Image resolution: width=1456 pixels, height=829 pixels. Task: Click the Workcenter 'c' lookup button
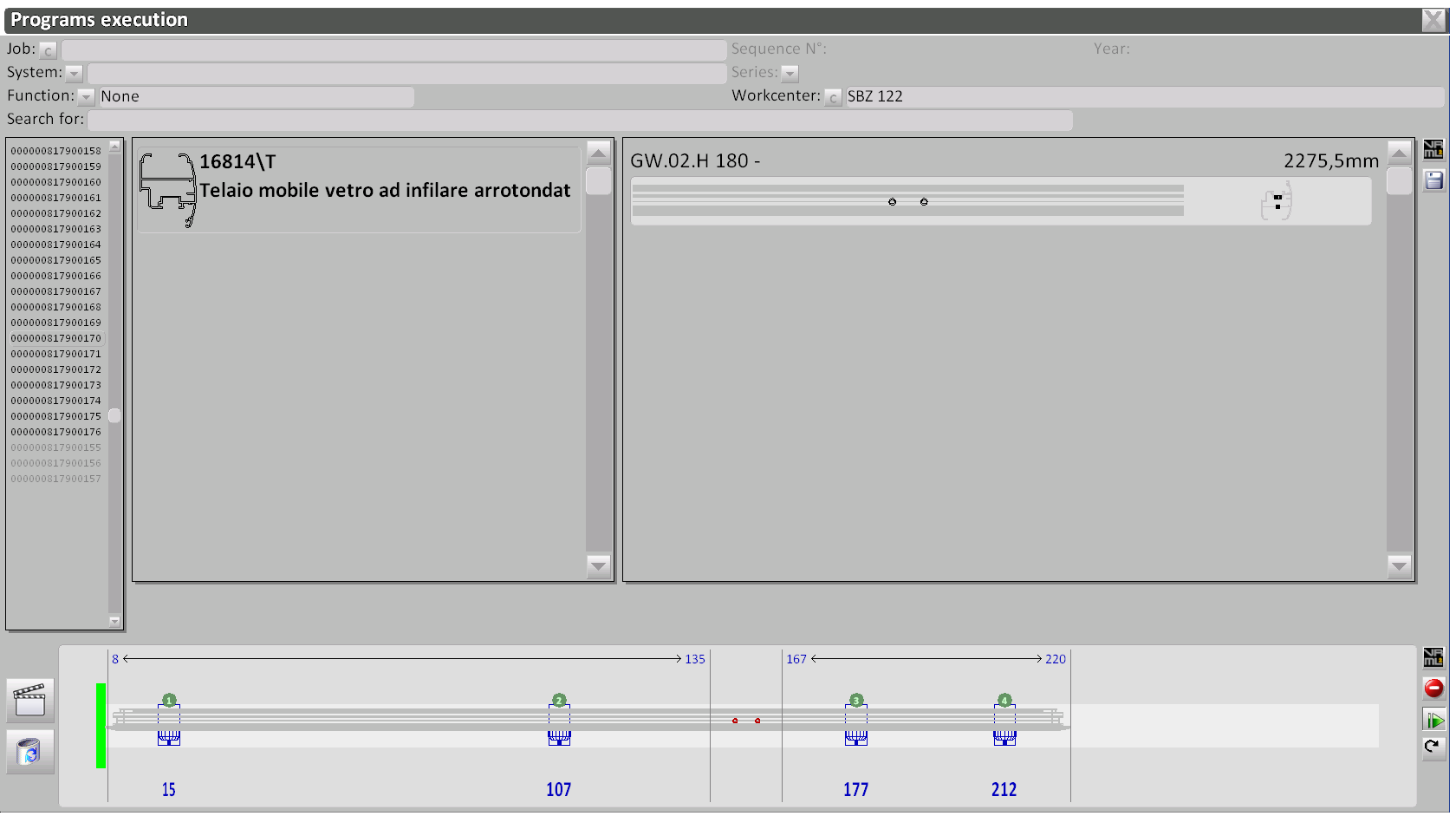[833, 97]
